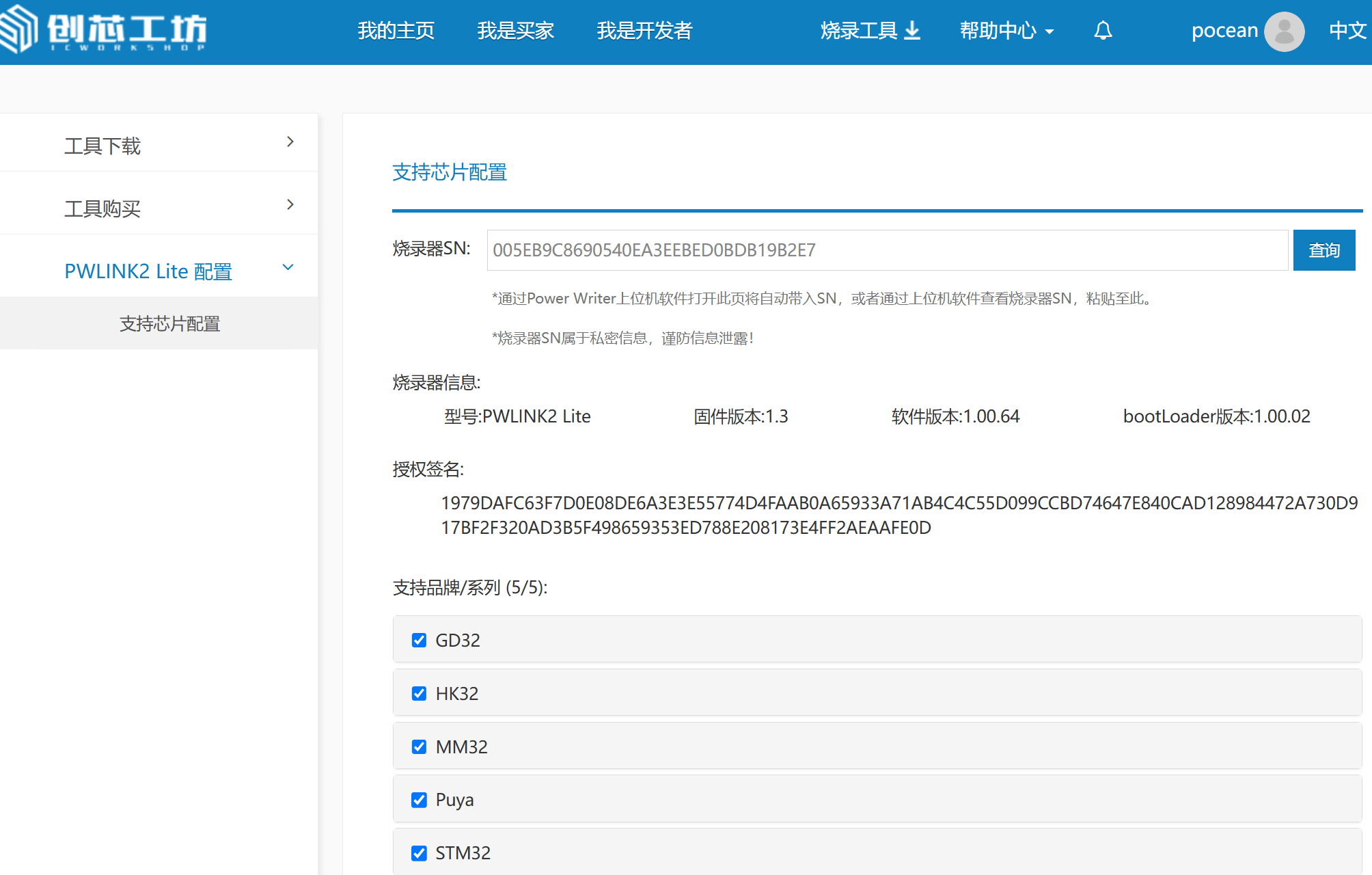Click the 授权签名 label
This screenshot has width=1372, height=875.
coord(428,470)
